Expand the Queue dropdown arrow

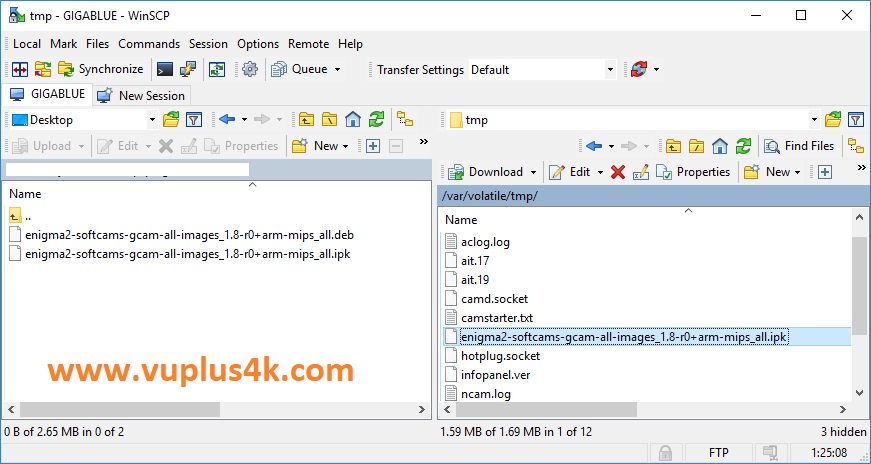[x=337, y=69]
